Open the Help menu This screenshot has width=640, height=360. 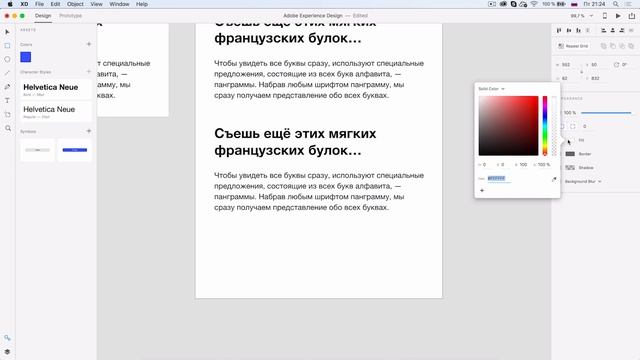[x=142, y=4]
